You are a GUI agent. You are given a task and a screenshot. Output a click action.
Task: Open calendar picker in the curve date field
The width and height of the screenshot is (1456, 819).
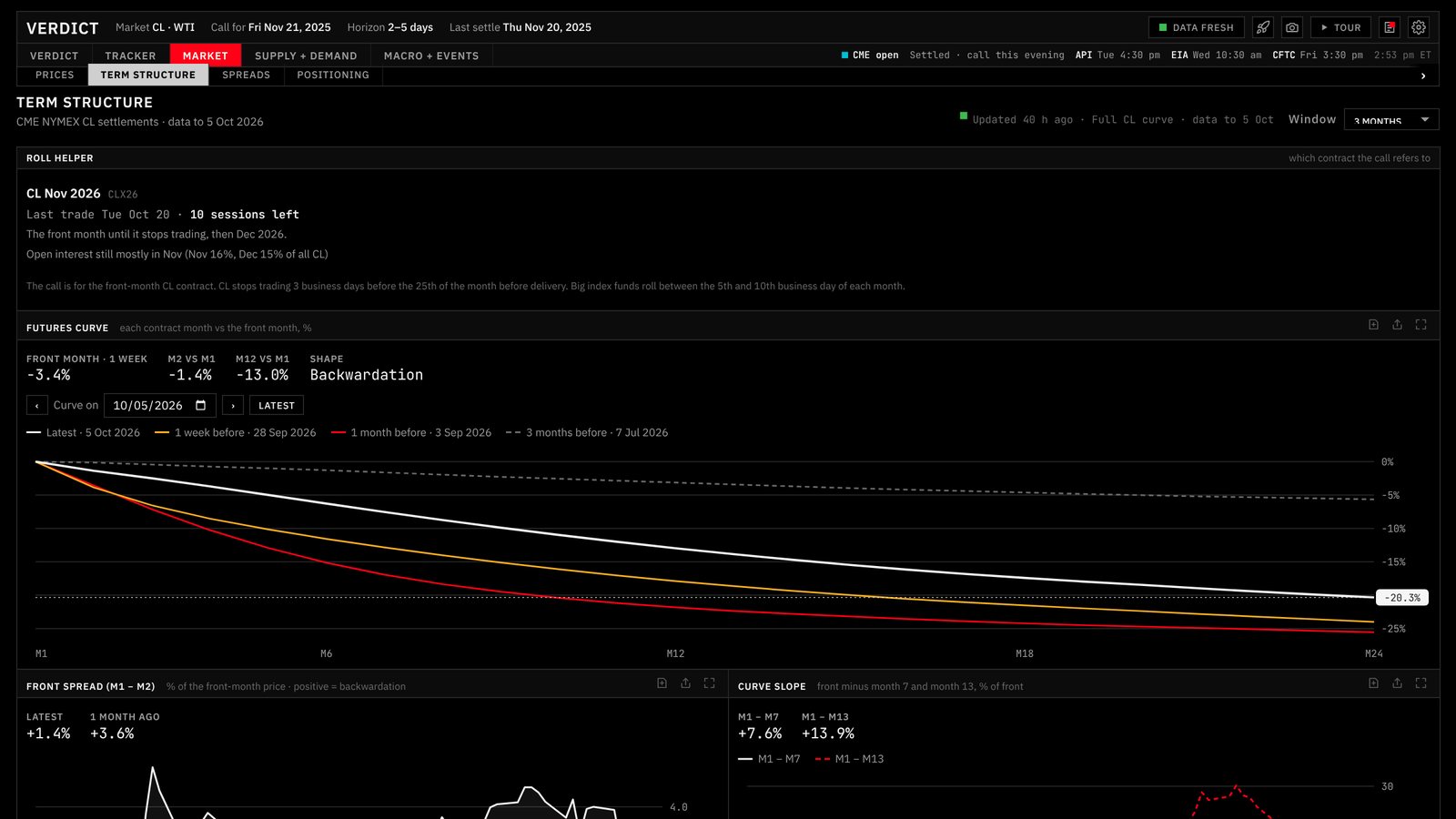[201, 405]
